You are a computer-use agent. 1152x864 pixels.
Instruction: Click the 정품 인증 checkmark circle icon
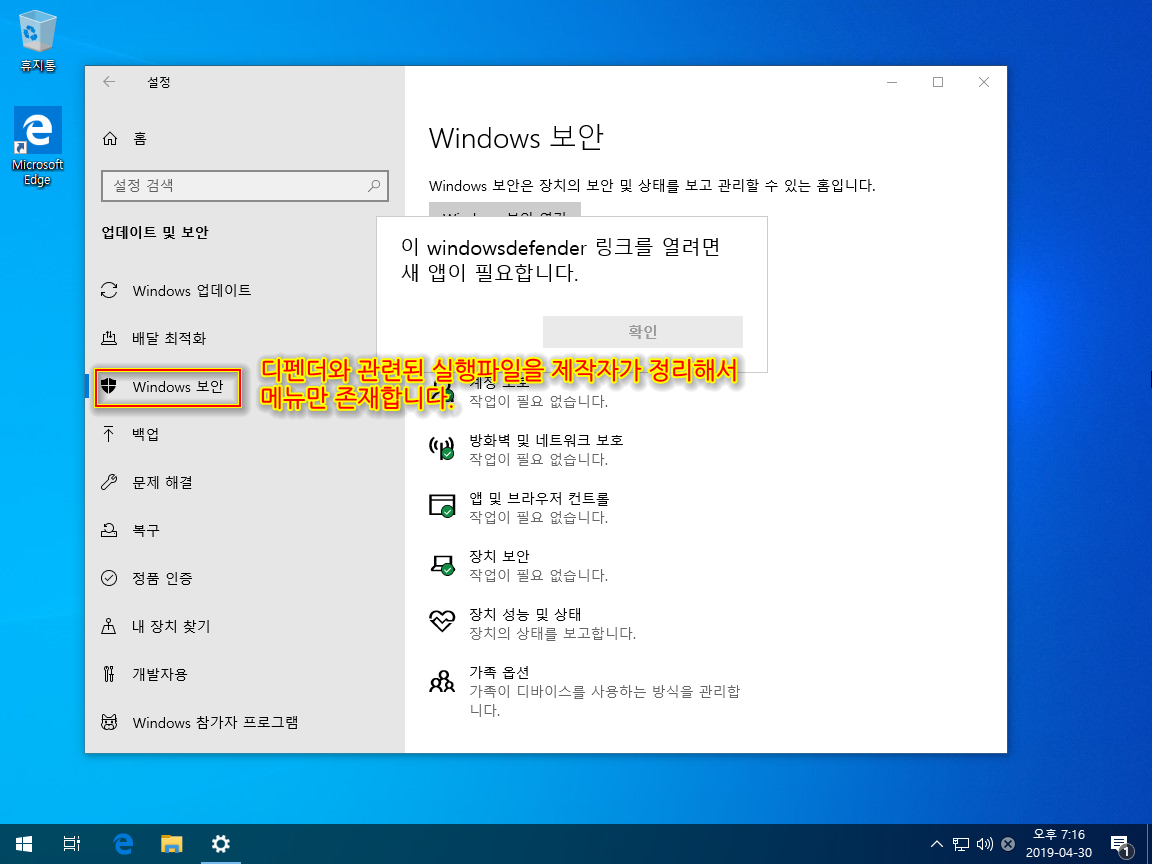coord(109,578)
